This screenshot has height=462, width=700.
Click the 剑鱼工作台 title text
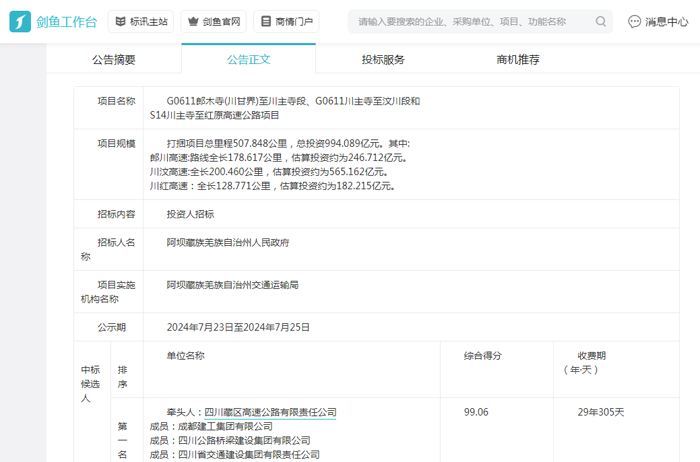(67, 22)
